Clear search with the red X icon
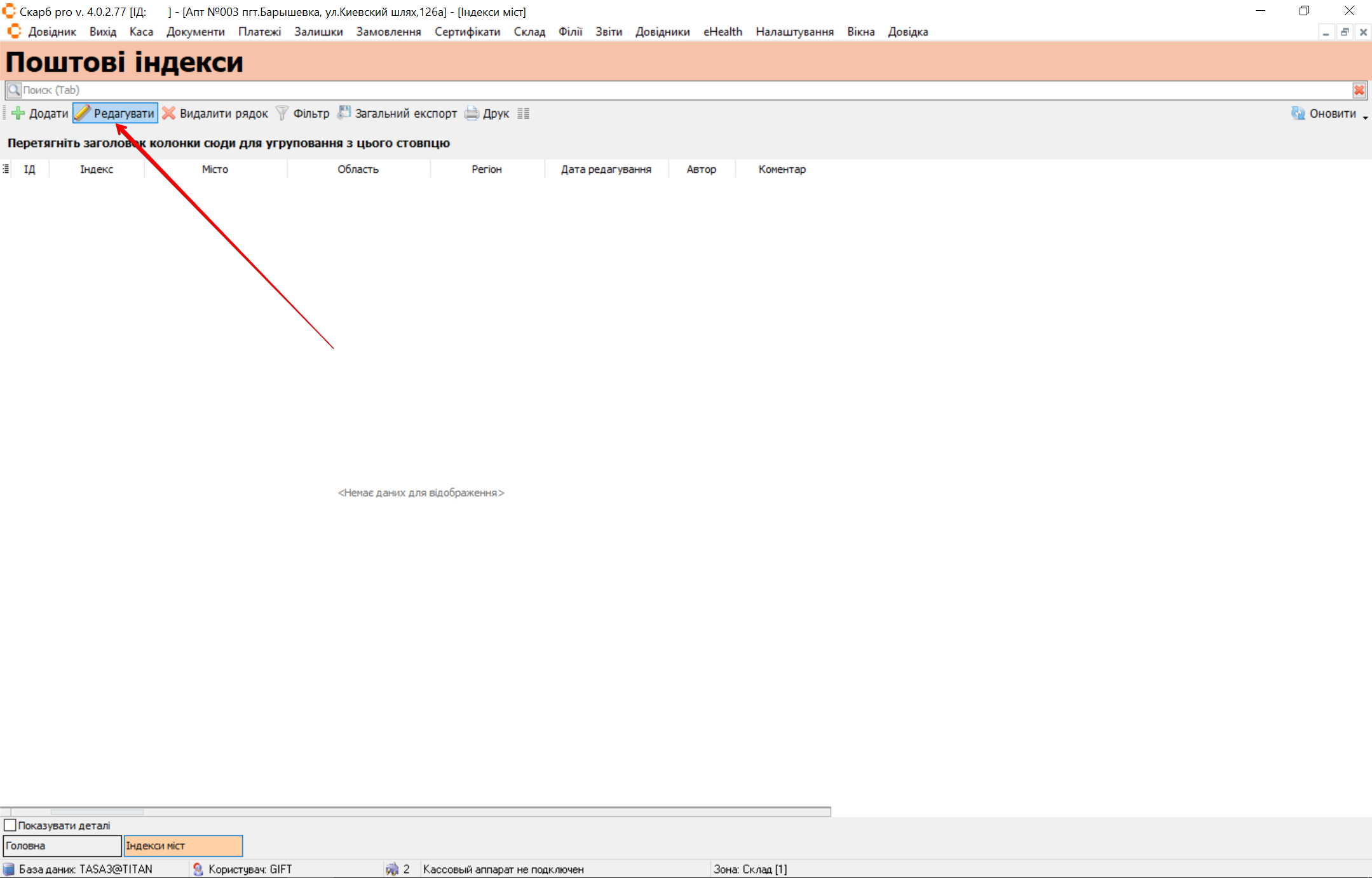The width and height of the screenshot is (1372, 878). 1359,90
